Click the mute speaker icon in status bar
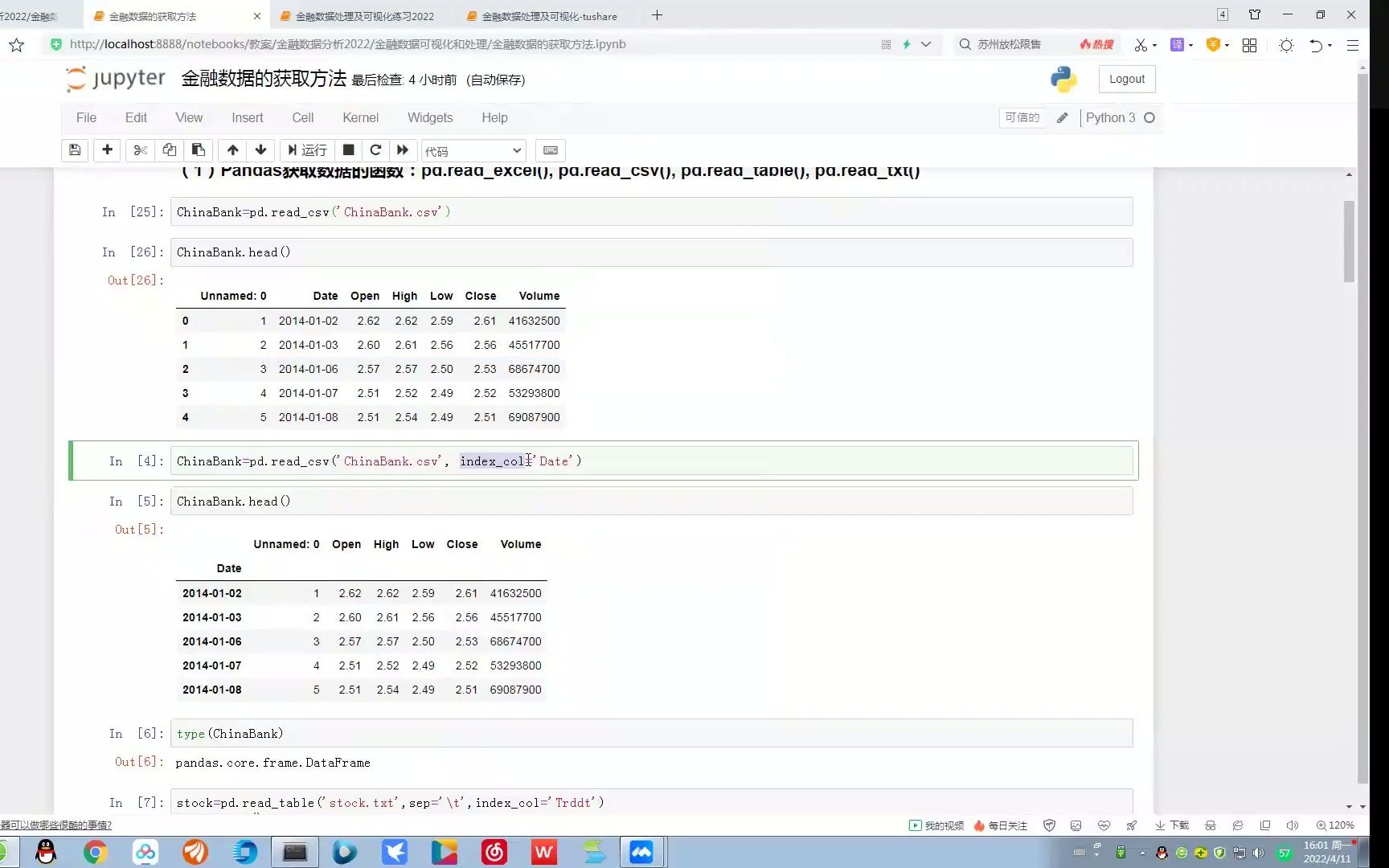This screenshot has height=868, width=1389. pos(1292,825)
